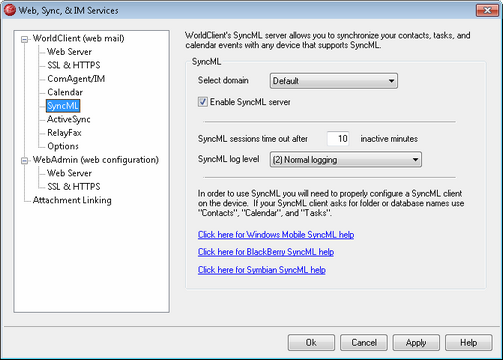Select Options under WorldClient
Screen dimensions: 503x360
point(63,146)
